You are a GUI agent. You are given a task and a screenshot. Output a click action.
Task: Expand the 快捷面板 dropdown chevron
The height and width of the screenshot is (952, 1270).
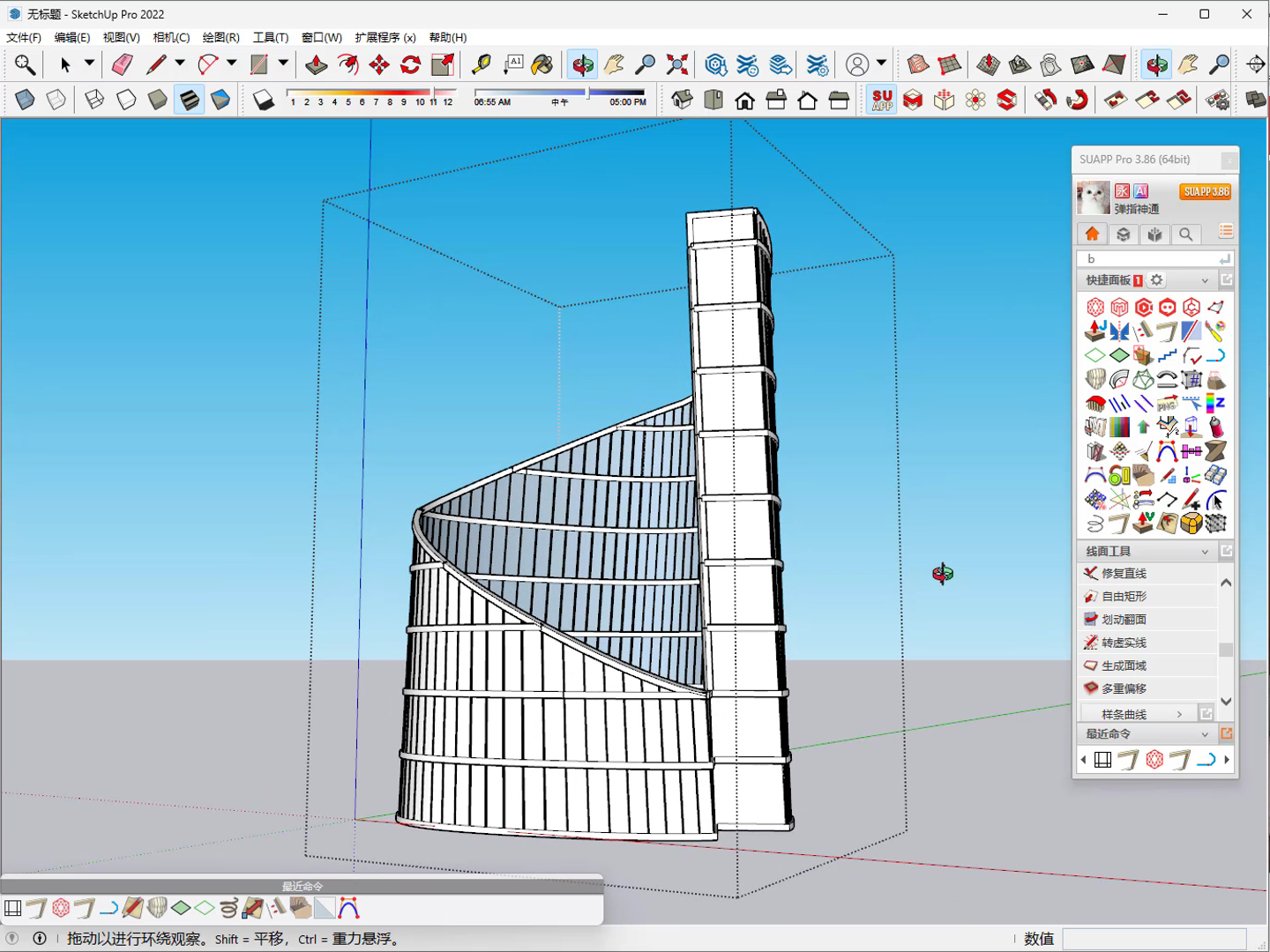(1205, 281)
